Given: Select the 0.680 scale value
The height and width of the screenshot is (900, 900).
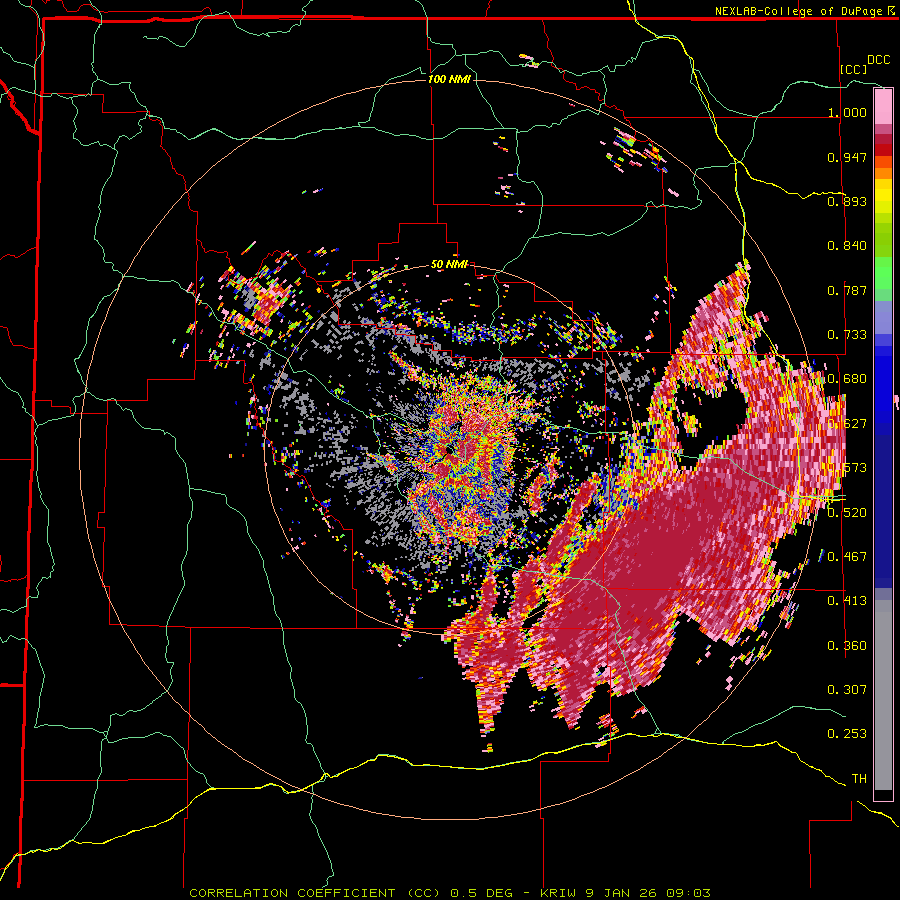Looking at the screenshot, I should pos(847,379).
